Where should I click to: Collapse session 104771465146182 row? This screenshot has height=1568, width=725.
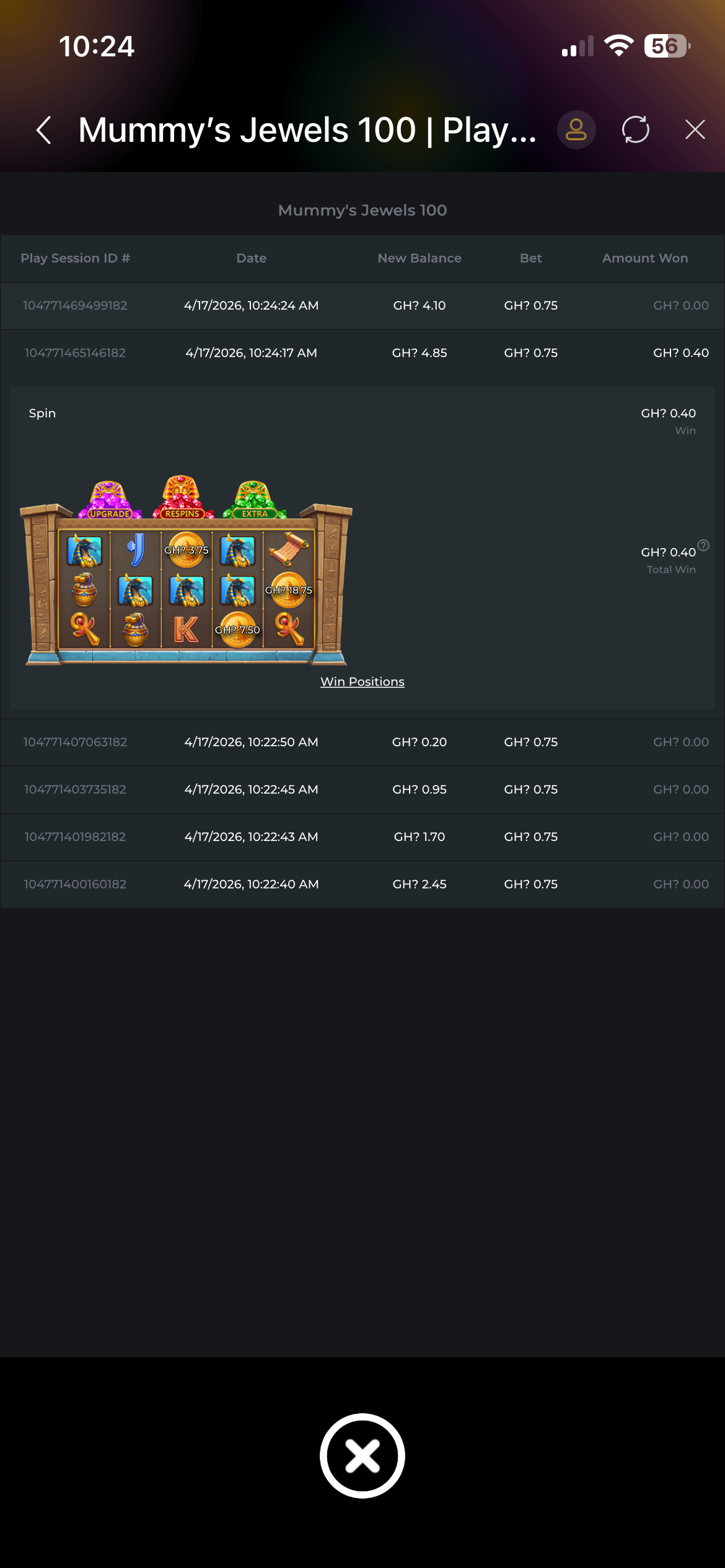(x=362, y=353)
